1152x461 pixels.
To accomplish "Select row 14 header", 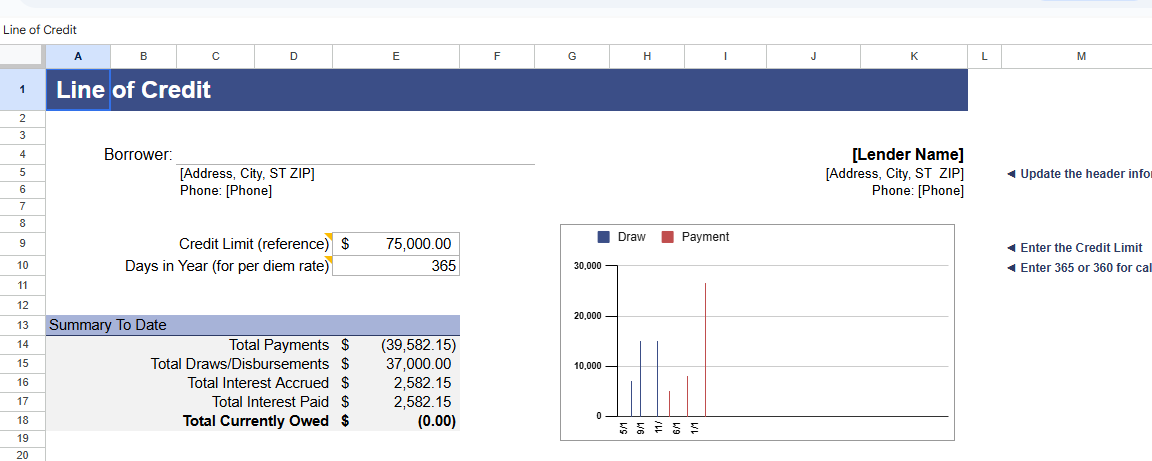I will tap(23, 345).
